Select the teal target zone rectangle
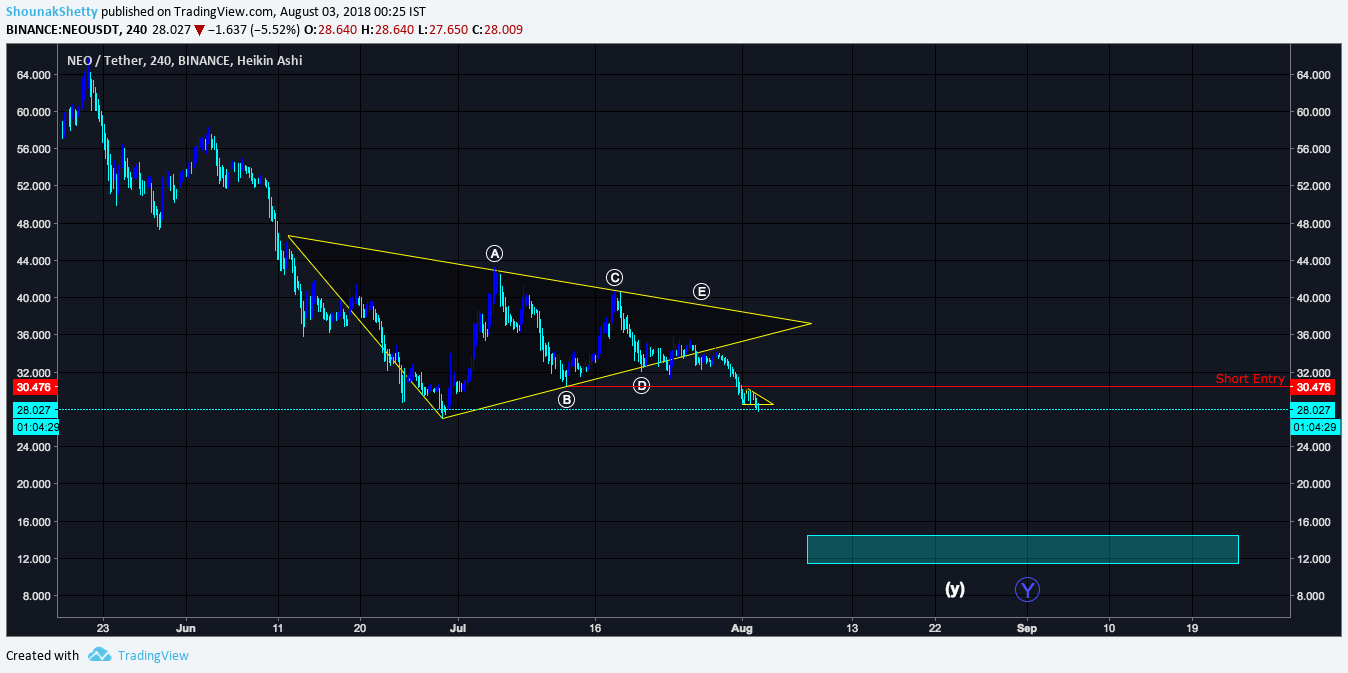 1022,549
